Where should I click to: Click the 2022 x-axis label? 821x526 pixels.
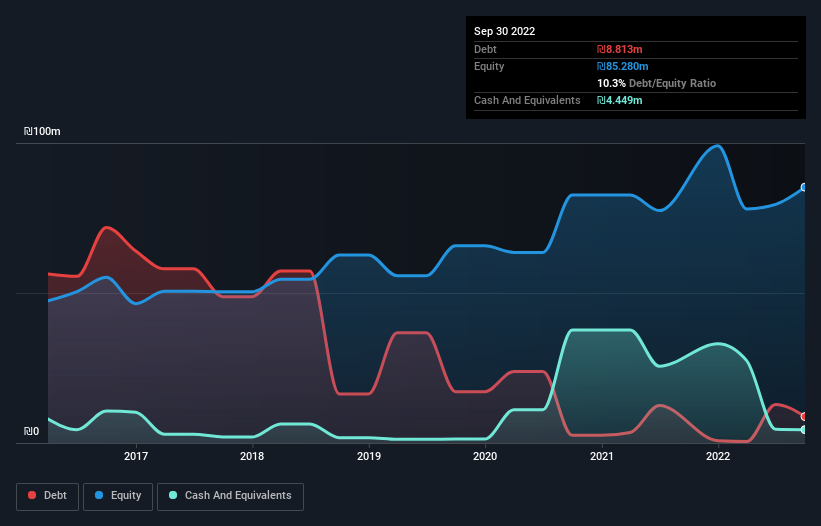[x=718, y=456]
